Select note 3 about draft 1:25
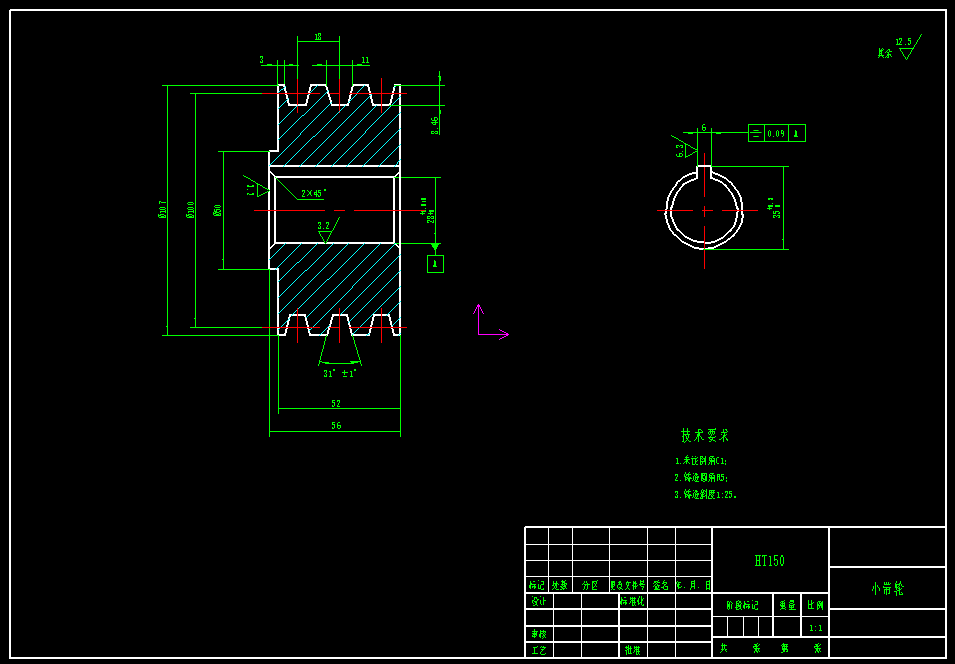This screenshot has height=664, width=955. (x=705, y=495)
